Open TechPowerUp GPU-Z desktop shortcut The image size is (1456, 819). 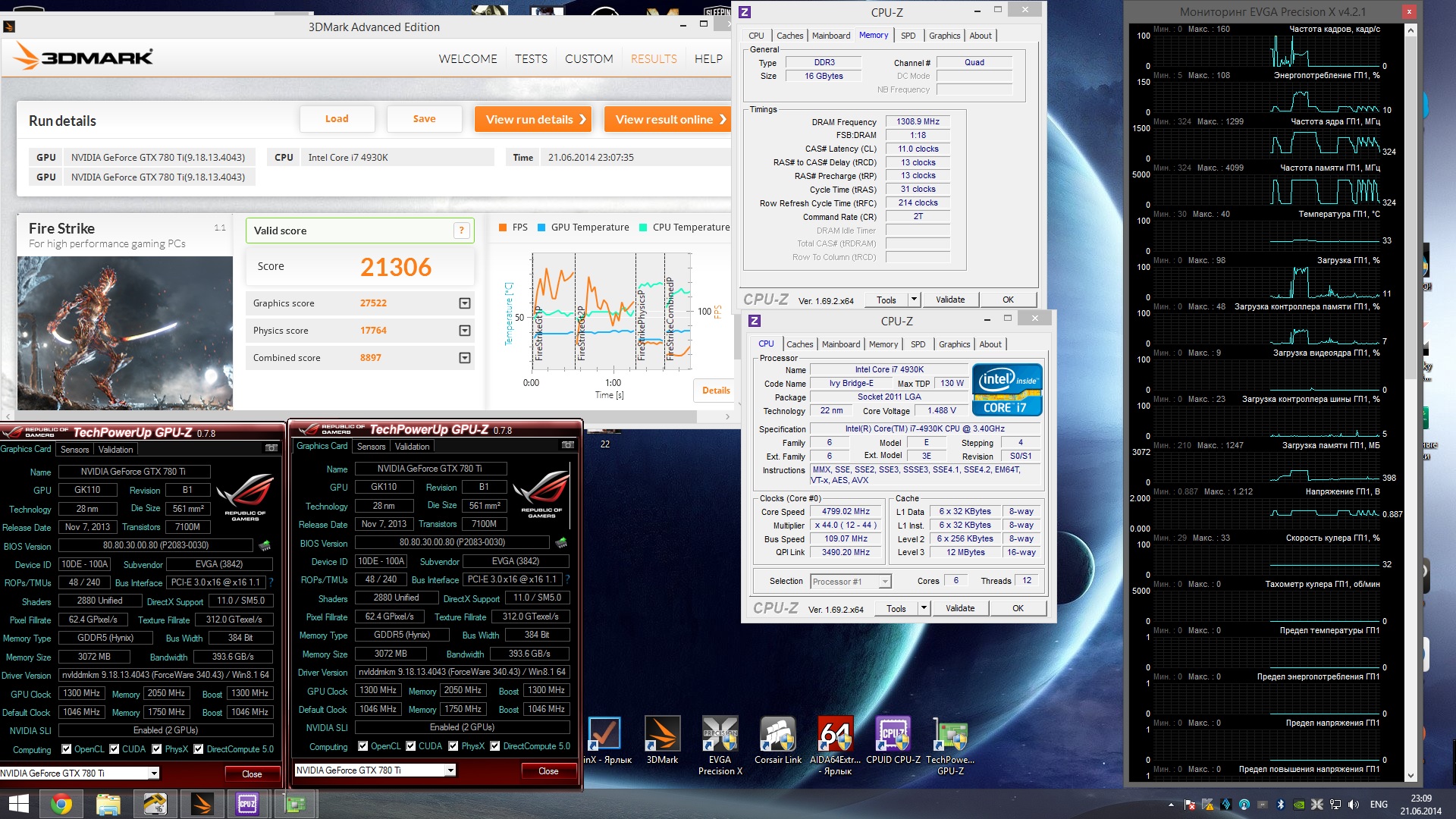(950, 746)
